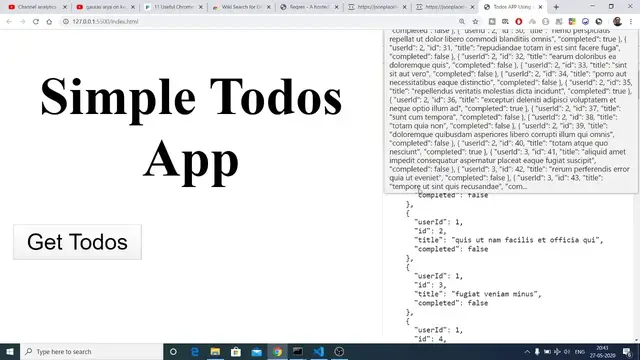This screenshot has width=640, height=360.
Task: Open the terminal app on taskbar
Action: 298,351
